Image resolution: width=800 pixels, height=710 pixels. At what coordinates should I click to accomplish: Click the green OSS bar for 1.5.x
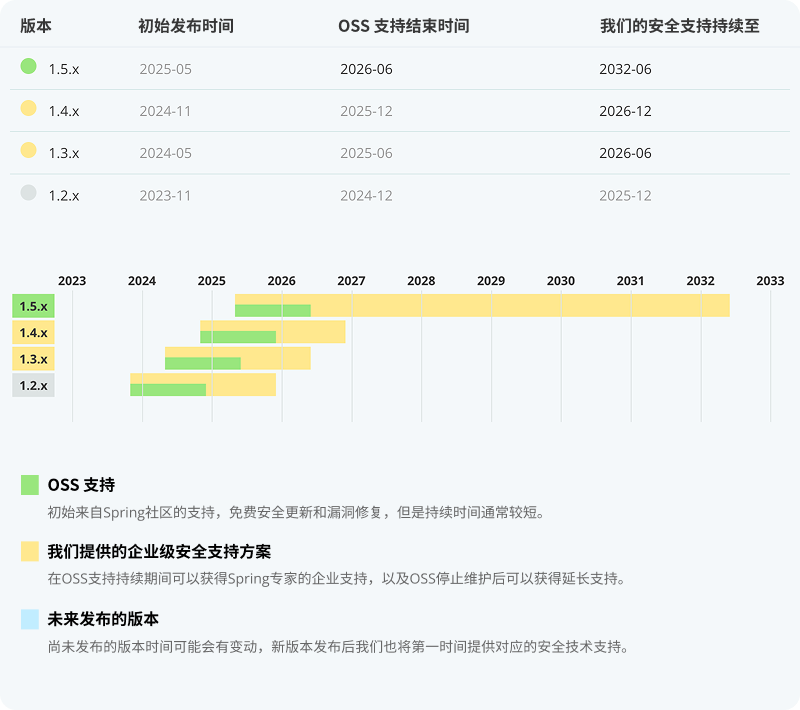coord(272,311)
